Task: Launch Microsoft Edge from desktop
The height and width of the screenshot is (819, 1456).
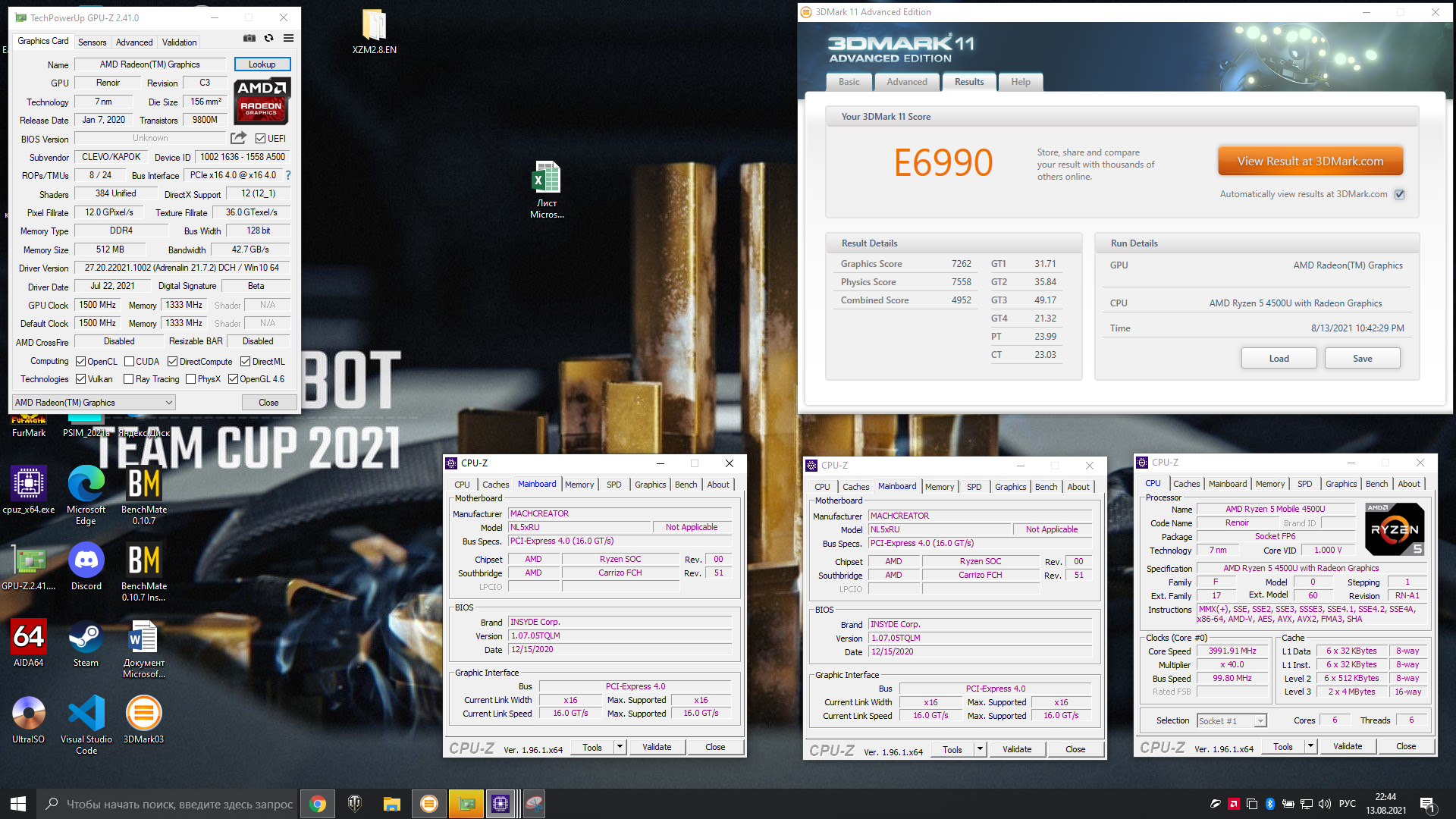Action: 86,495
